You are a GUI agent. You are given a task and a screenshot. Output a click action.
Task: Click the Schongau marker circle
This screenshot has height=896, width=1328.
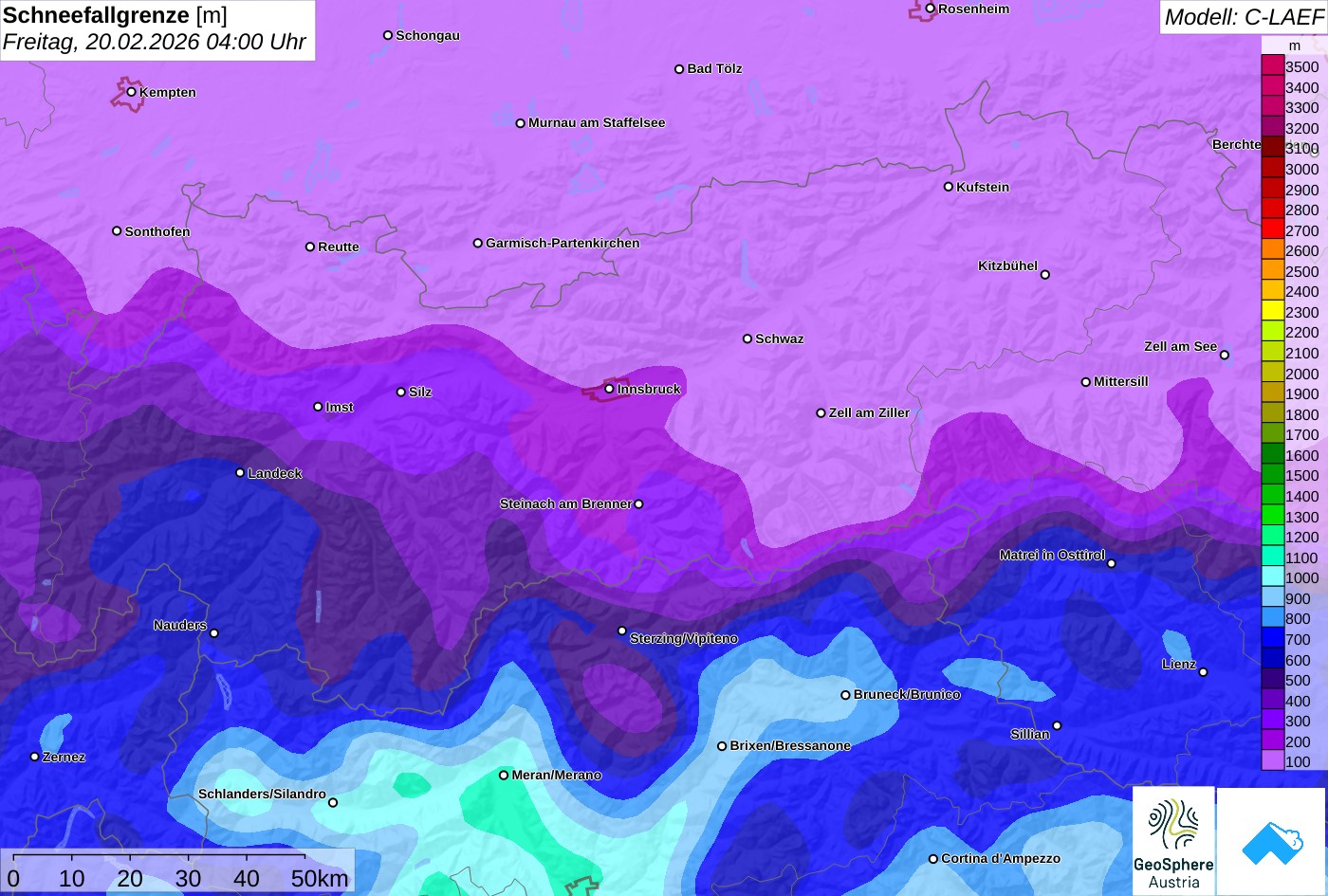click(x=388, y=35)
